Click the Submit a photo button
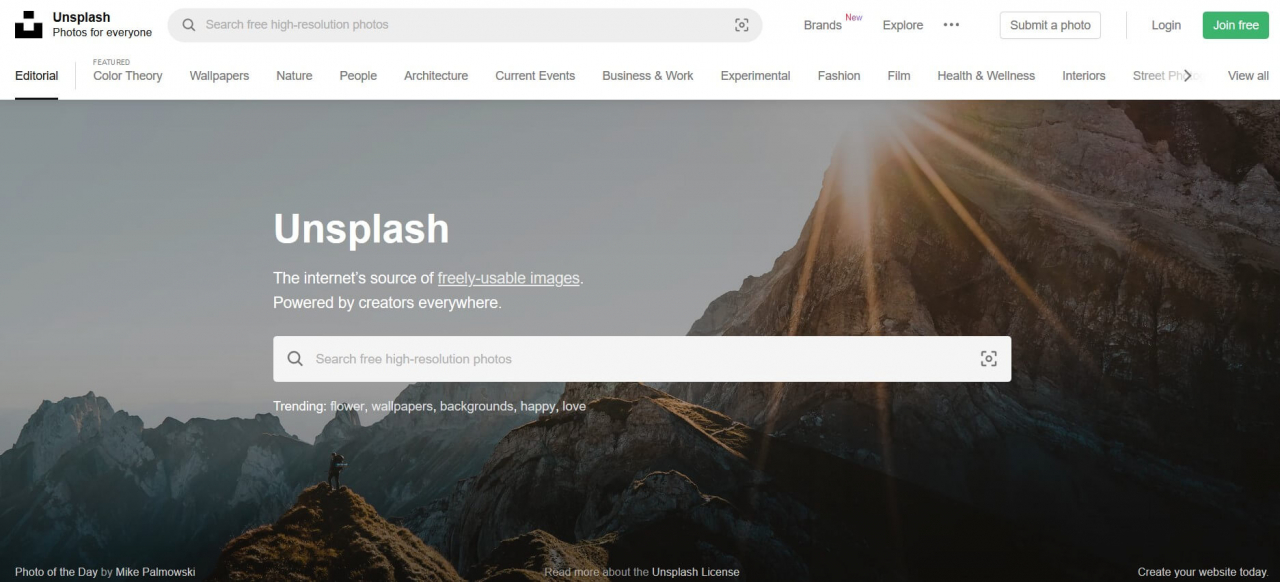The width and height of the screenshot is (1280, 582). click(x=1049, y=25)
